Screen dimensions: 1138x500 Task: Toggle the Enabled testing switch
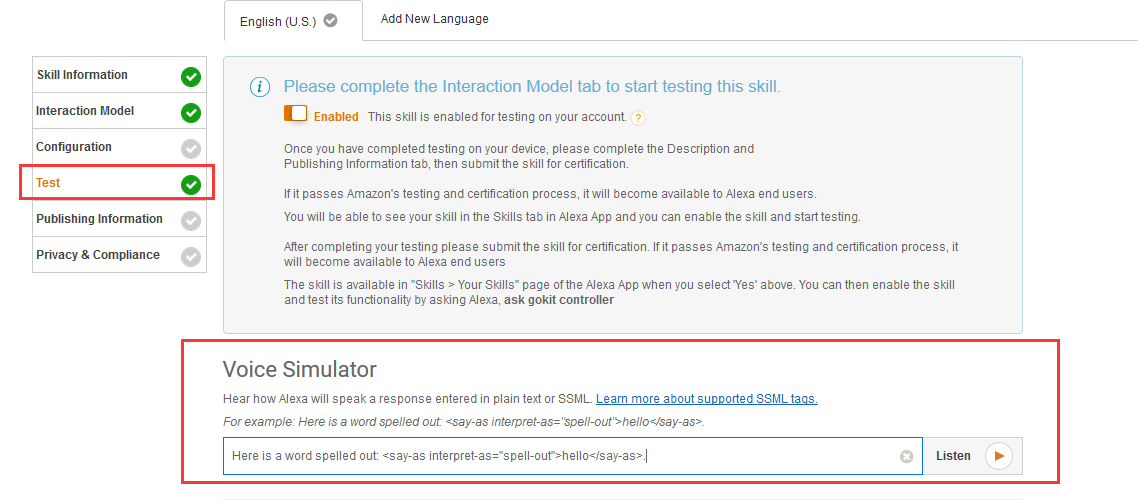click(296, 115)
